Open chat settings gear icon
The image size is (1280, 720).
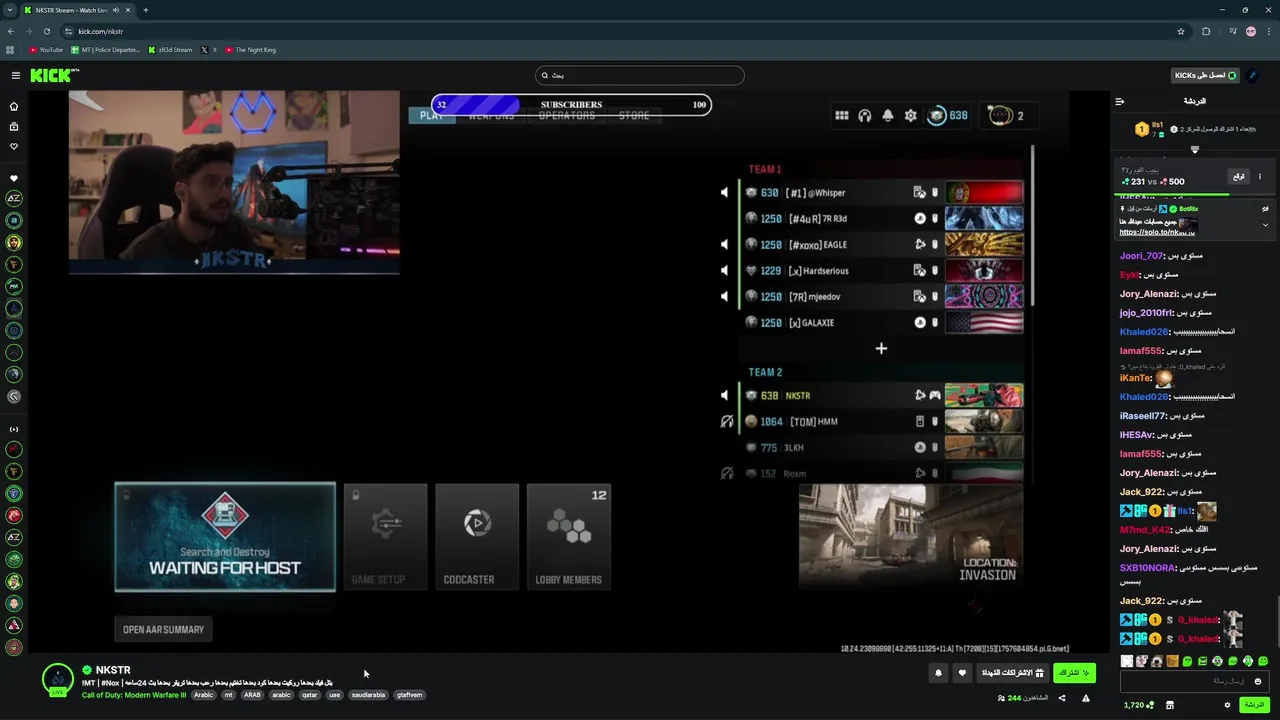click(x=1228, y=705)
